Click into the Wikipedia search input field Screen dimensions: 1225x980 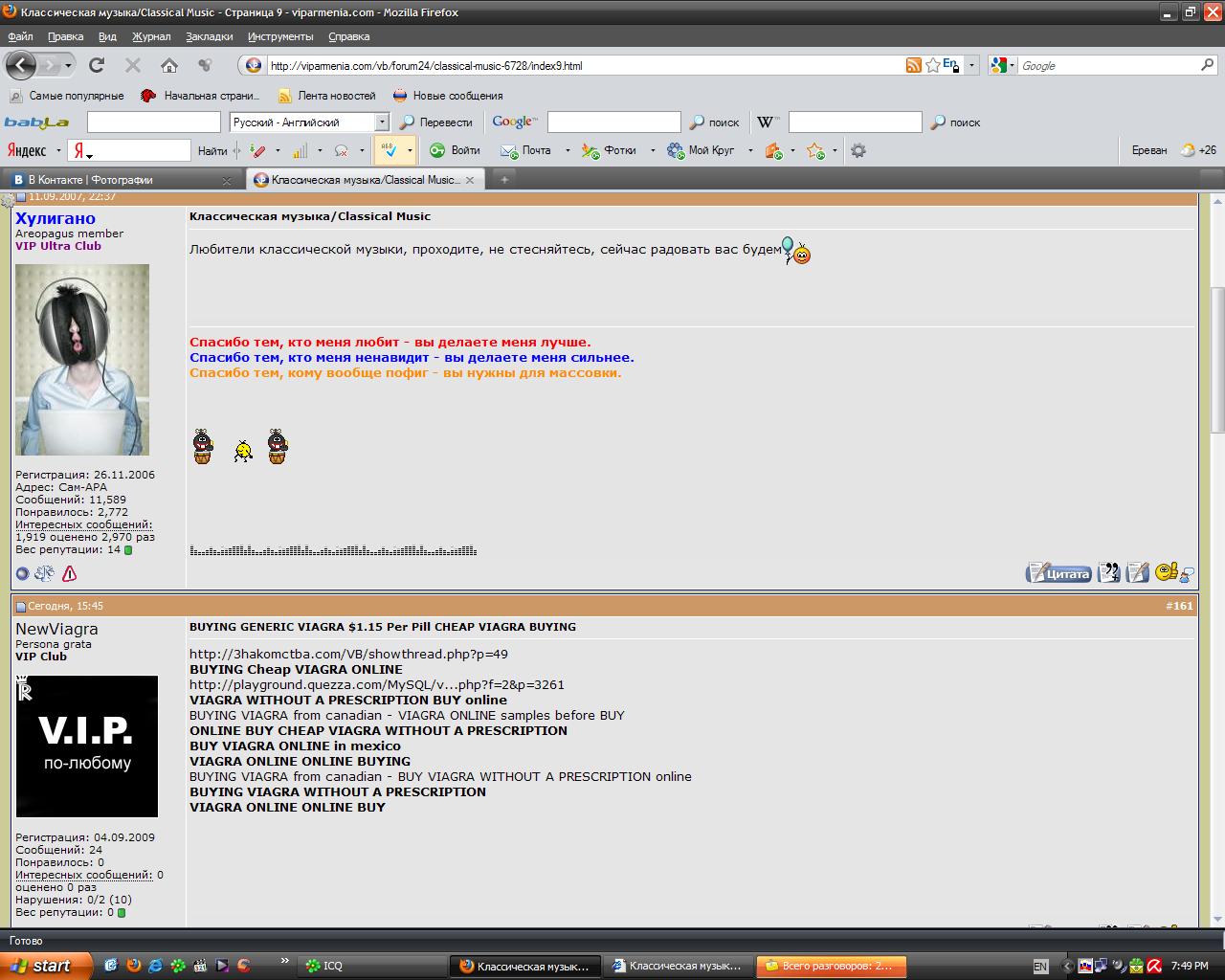tap(854, 122)
